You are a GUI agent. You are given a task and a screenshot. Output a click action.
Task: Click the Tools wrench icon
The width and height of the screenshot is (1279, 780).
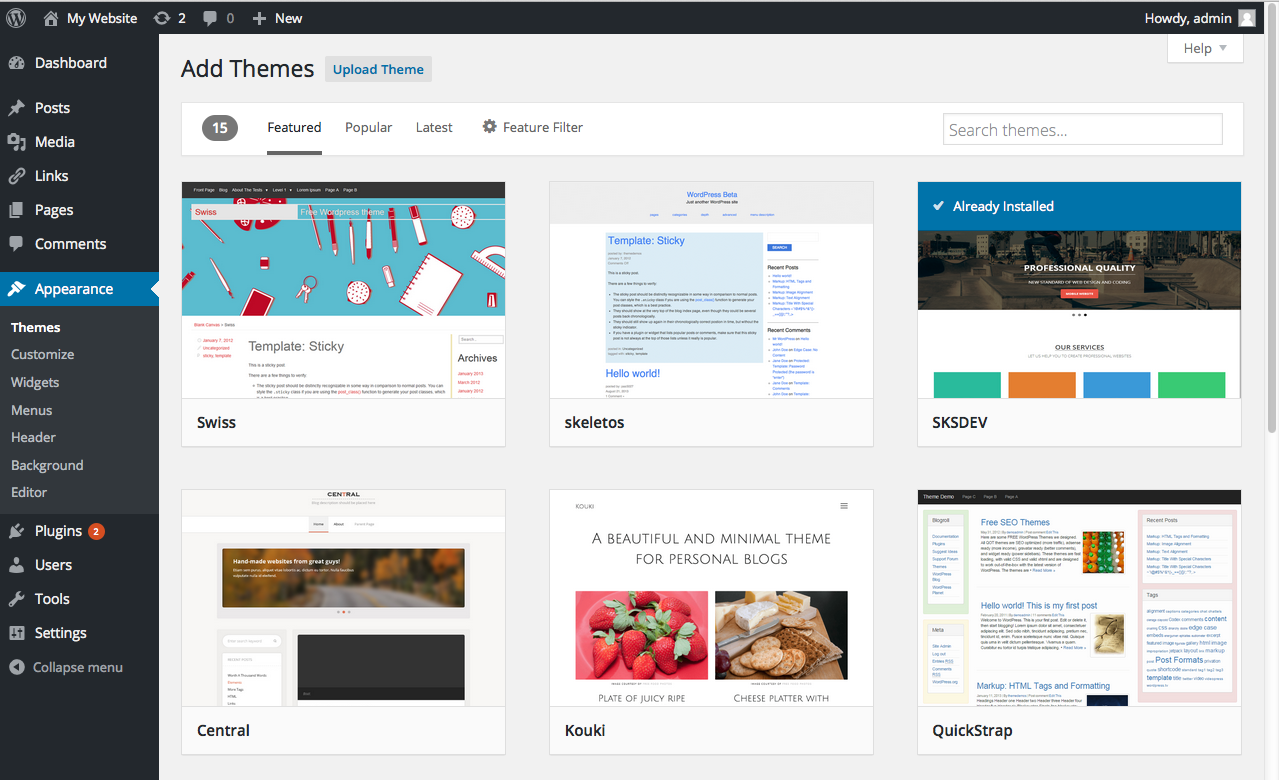[17, 599]
